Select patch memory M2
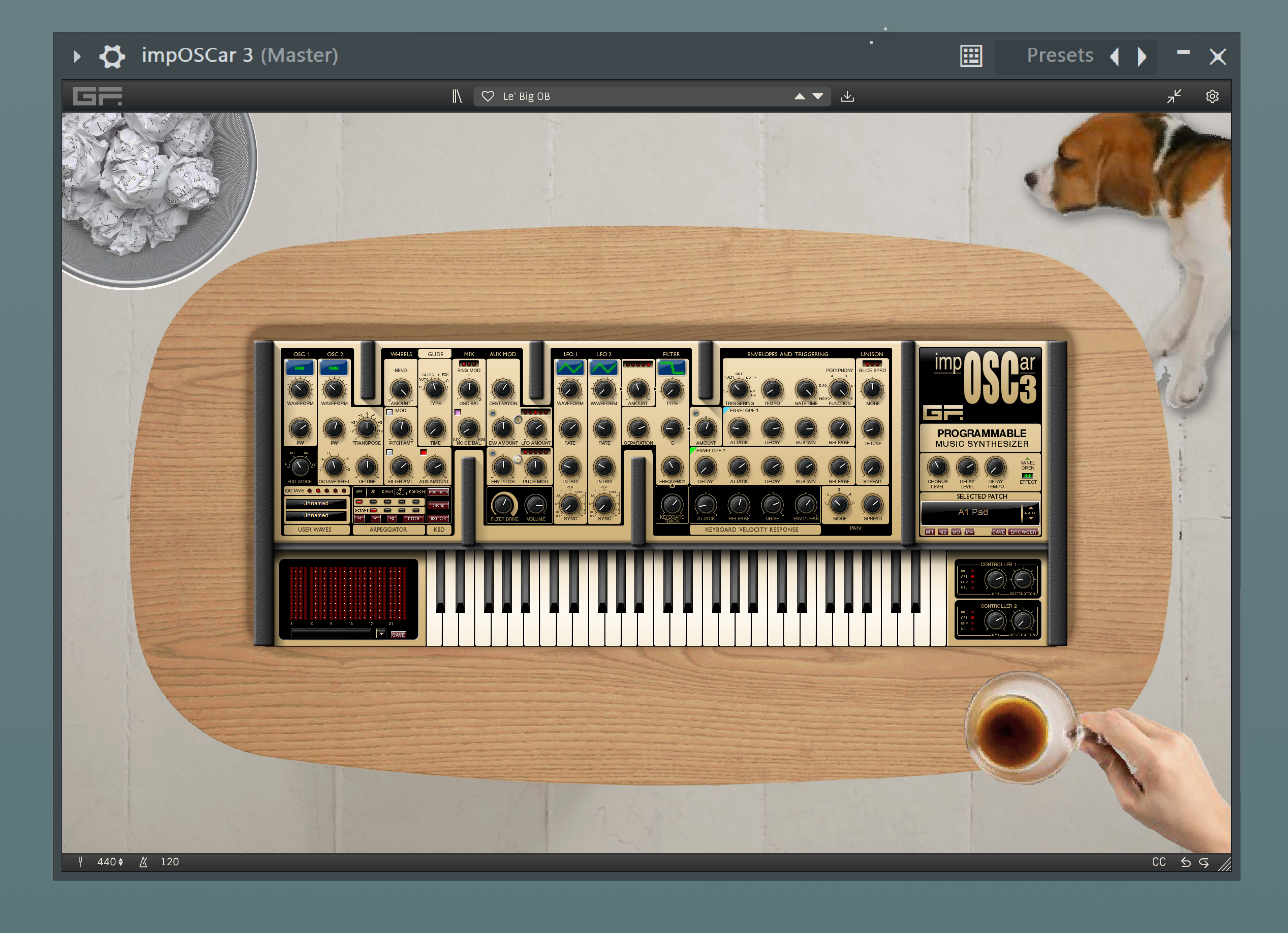Viewport: 1288px width, 933px height. pos(943,532)
